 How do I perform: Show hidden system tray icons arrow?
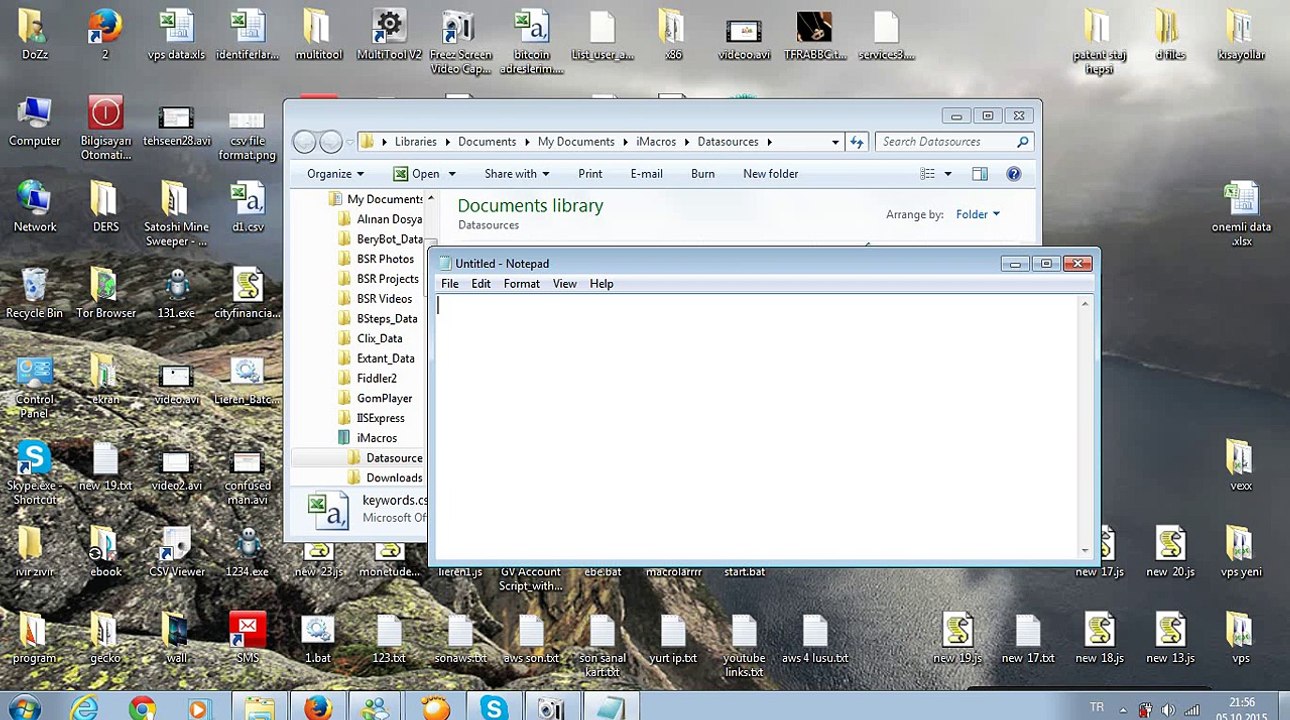[x=1123, y=708]
